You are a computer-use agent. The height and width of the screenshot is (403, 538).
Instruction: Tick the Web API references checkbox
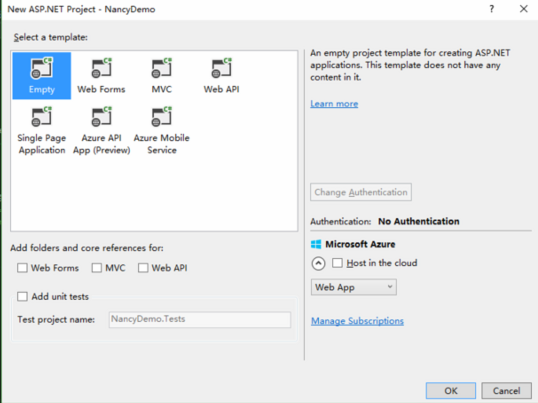point(143,268)
